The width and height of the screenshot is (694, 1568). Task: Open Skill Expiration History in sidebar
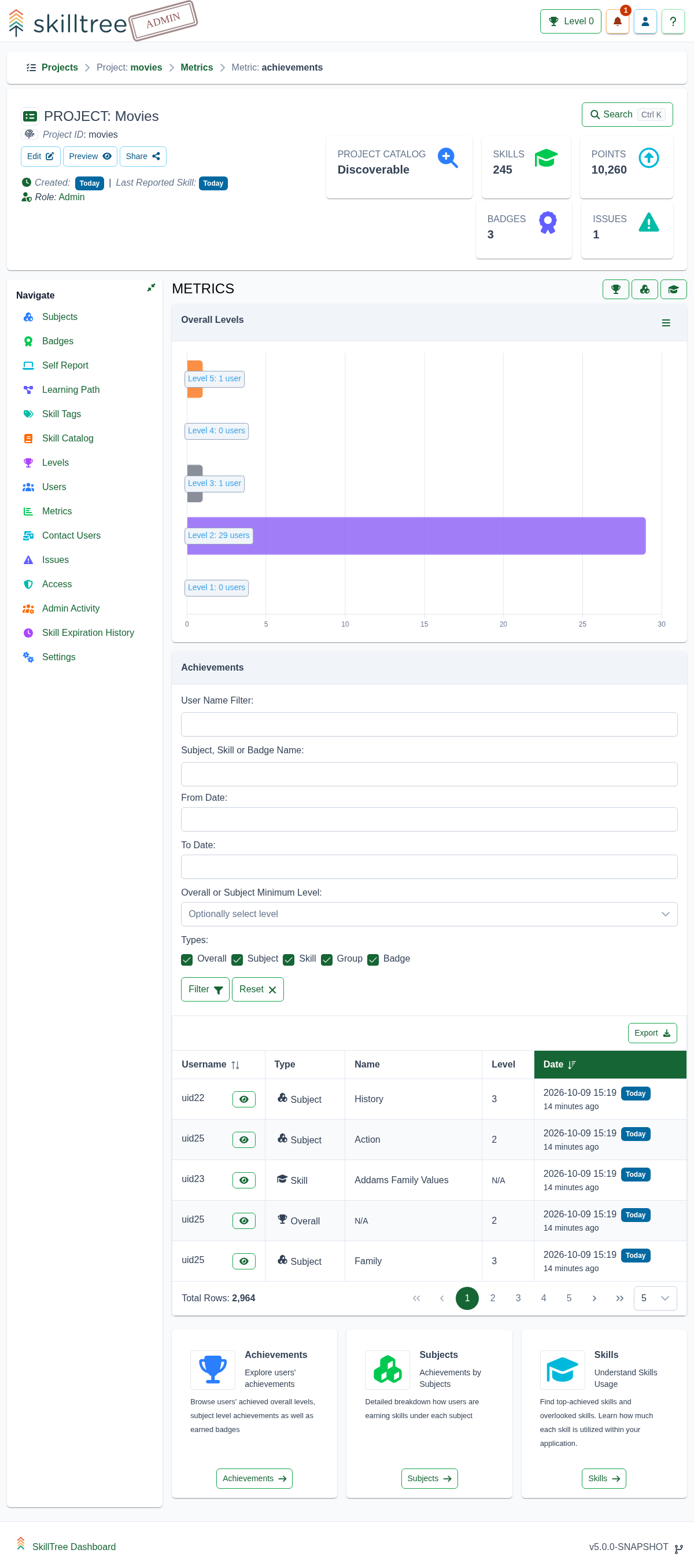(87, 633)
